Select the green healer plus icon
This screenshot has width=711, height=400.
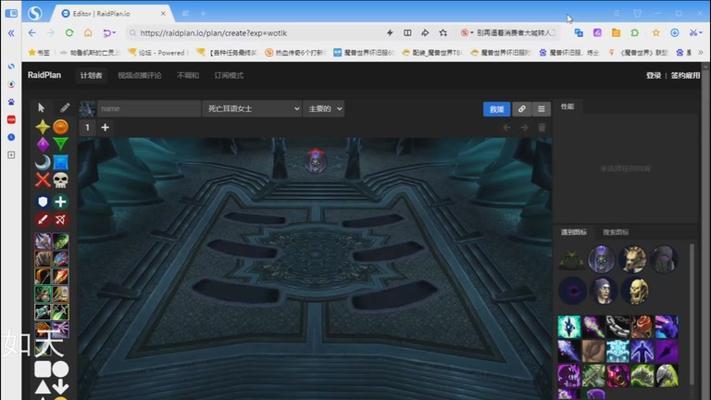tap(60, 202)
